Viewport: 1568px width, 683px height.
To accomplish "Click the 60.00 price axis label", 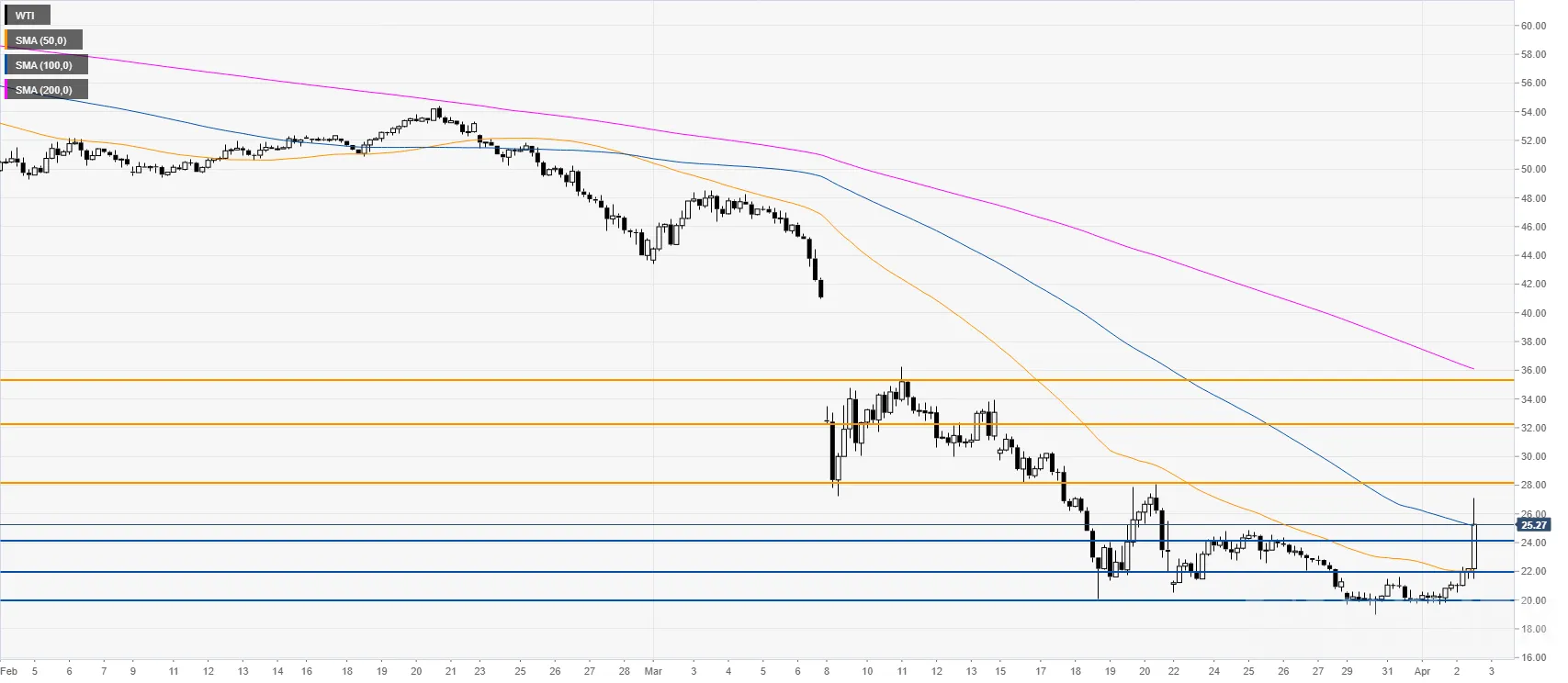I will [x=1533, y=26].
